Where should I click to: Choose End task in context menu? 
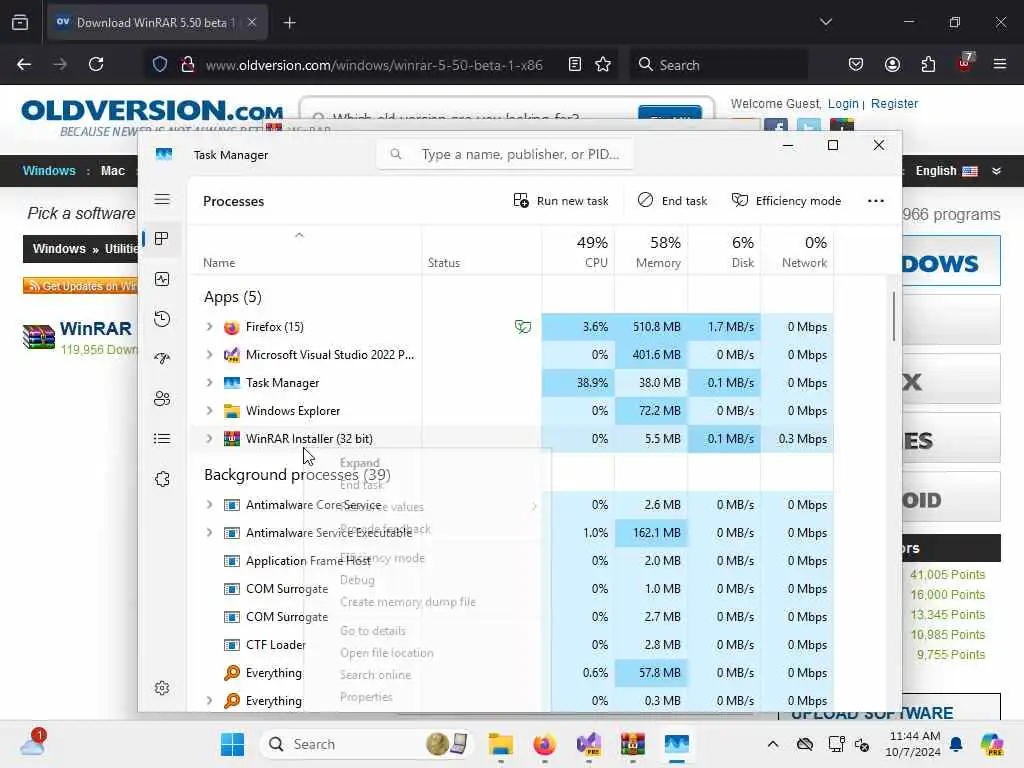coord(361,485)
